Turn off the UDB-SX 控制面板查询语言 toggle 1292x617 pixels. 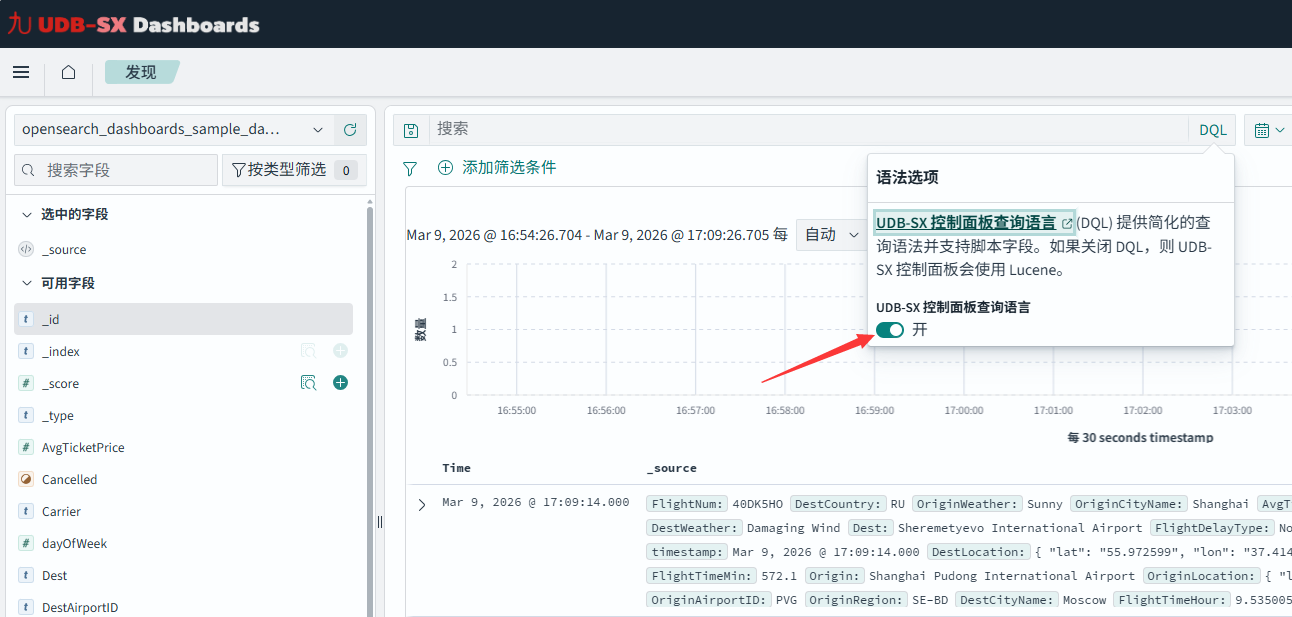(x=889, y=329)
